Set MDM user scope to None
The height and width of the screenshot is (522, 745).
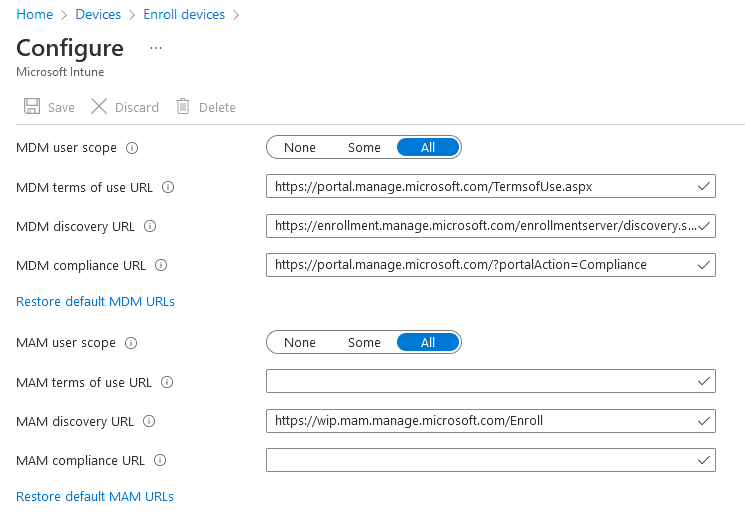click(x=300, y=148)
